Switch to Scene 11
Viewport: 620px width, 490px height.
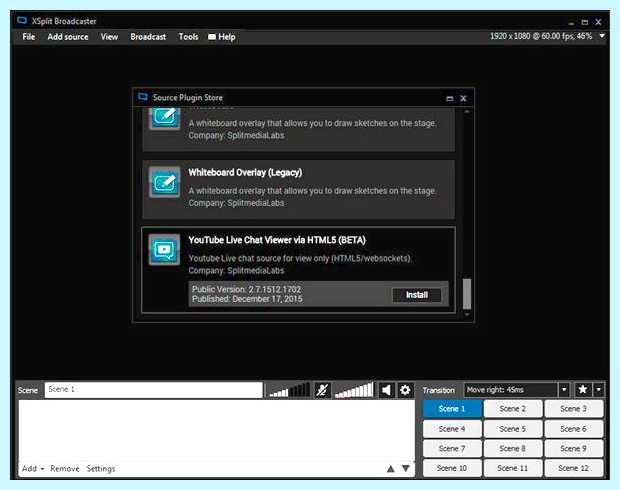(x=512, y=468)
